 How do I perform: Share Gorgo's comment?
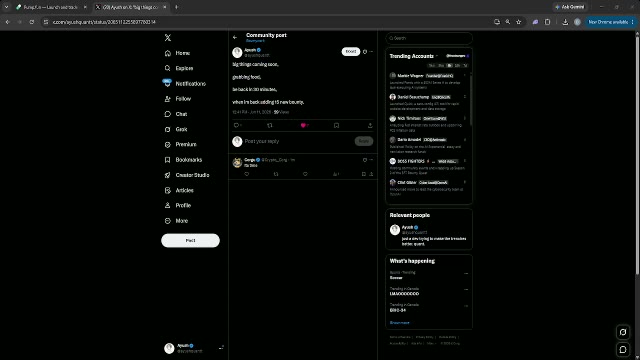tap(371, 174)
